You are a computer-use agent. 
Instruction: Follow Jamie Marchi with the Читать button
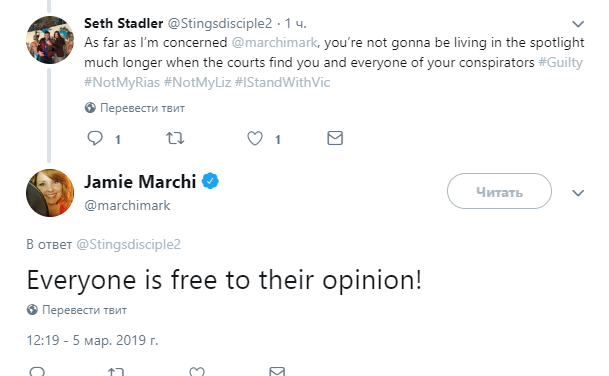pyautogui.click(x=499, y=191)
